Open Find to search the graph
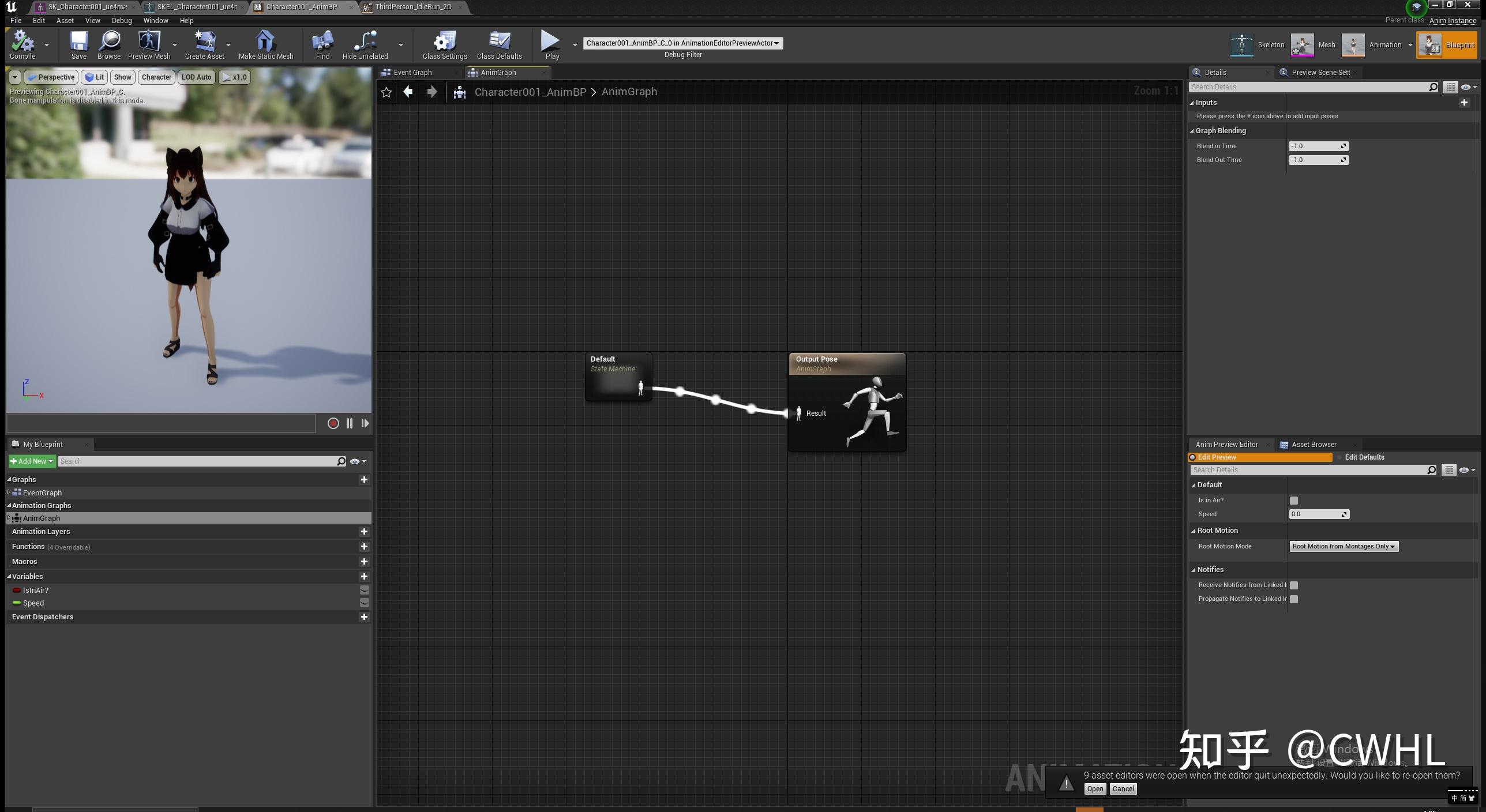 click(322, 45)
